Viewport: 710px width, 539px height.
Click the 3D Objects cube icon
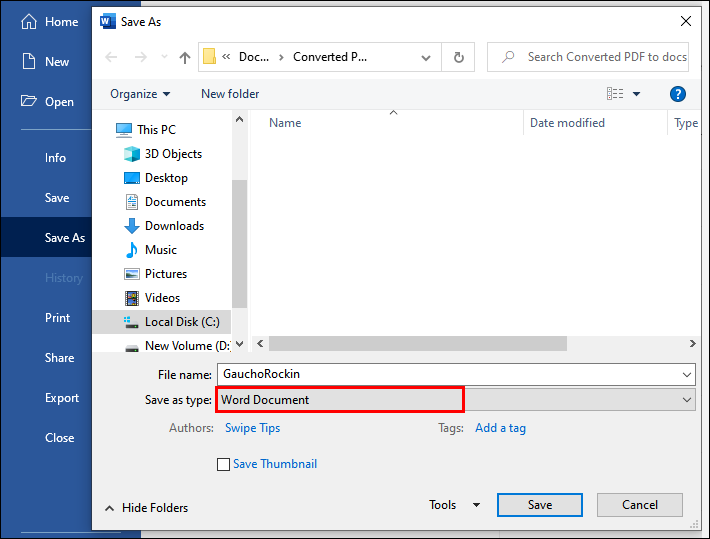click(x=132, y=154)
